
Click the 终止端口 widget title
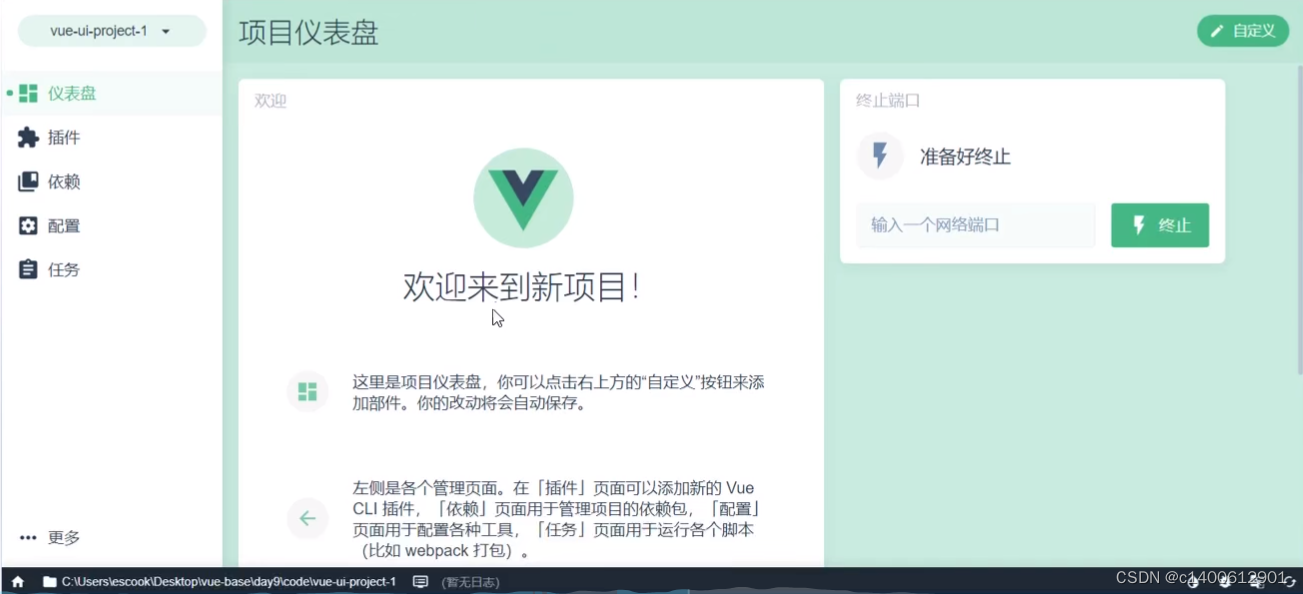click(x=888, y=101)
